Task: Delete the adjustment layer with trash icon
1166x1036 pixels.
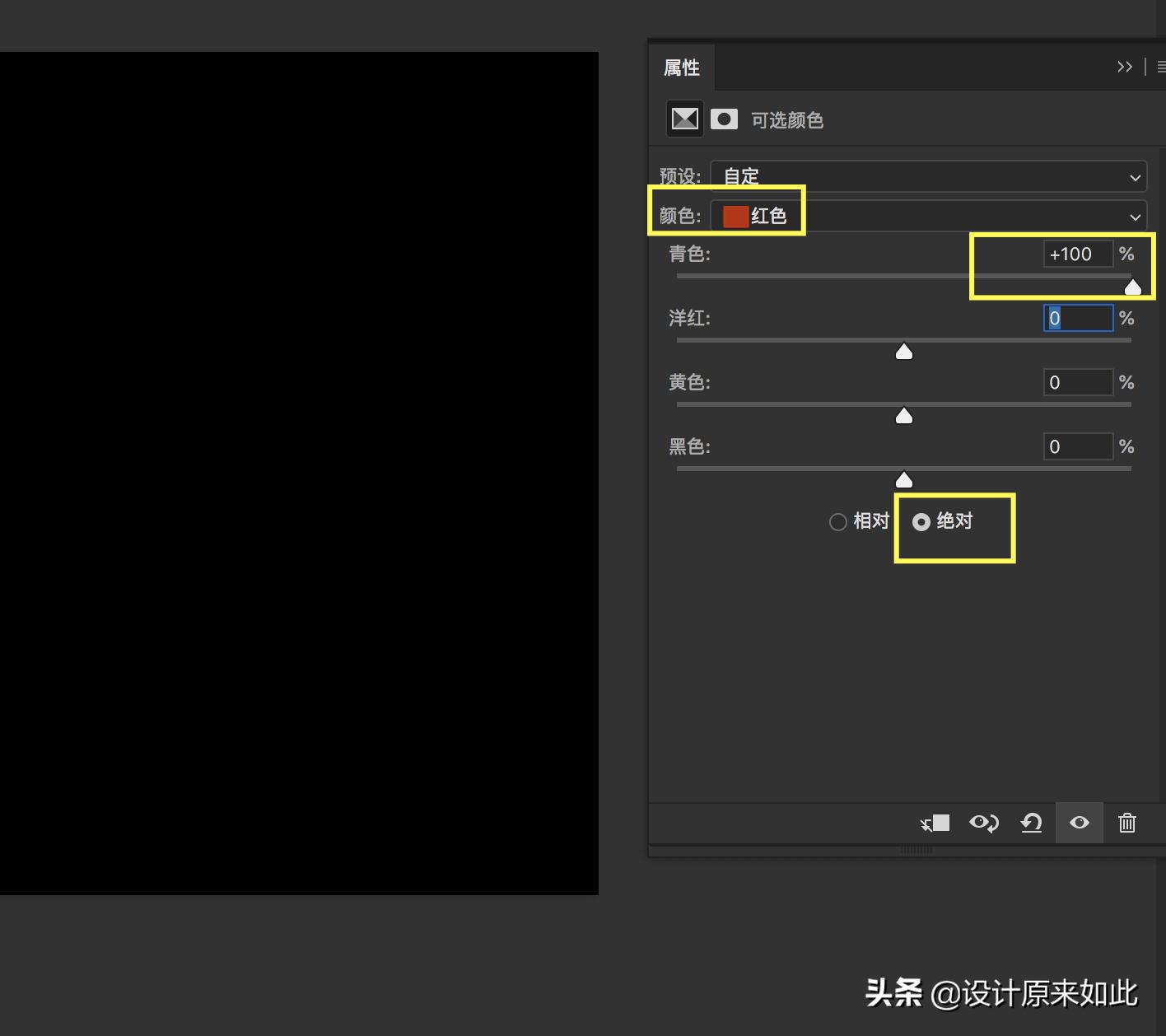Action: [x=1127, y=823]
